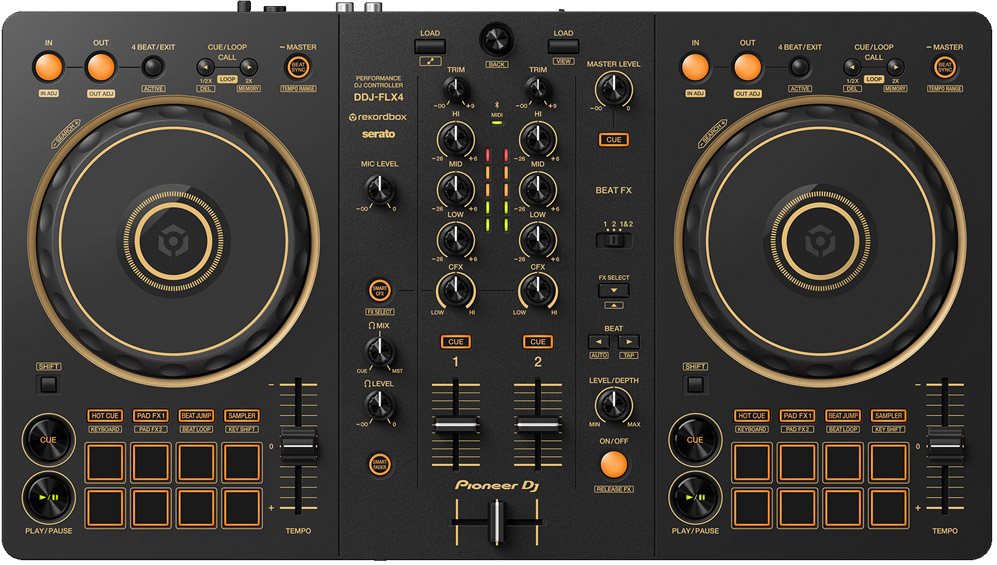Toggle channel 2 headphone CUE

click(x=538, y=342)
